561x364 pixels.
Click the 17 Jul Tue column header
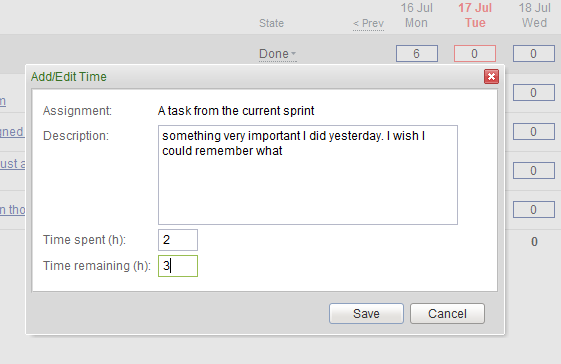tap(475, 15)
